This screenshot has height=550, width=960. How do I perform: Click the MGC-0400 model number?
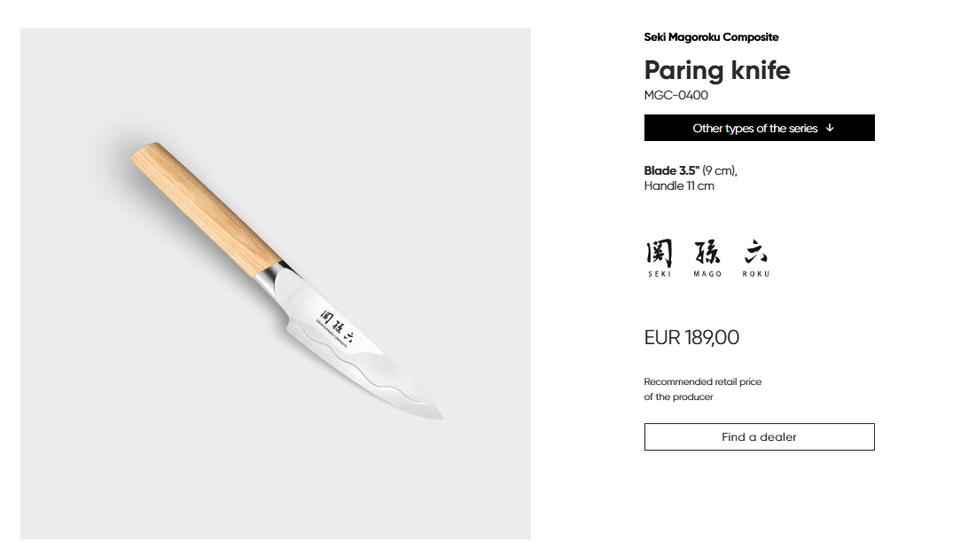click(676, 96)
